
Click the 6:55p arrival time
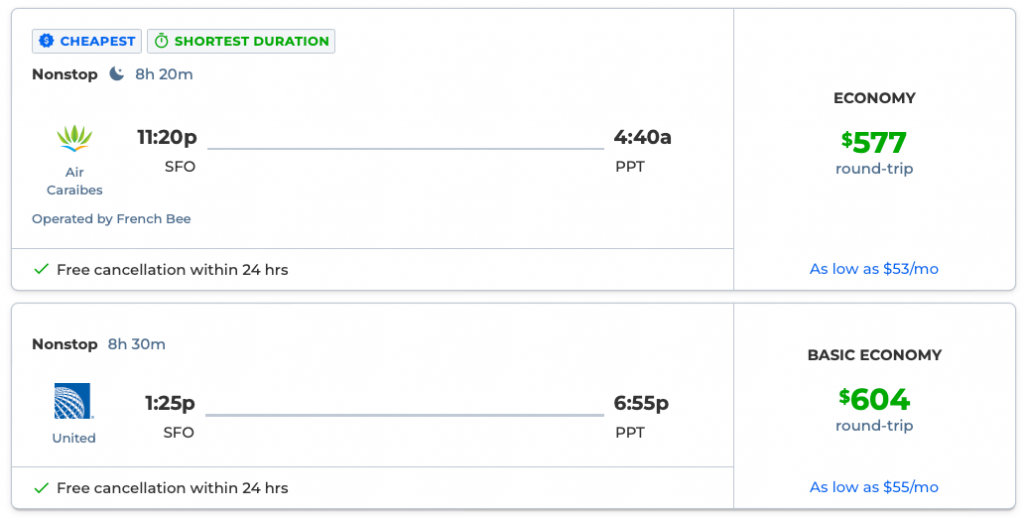click(x=641, y=403)
